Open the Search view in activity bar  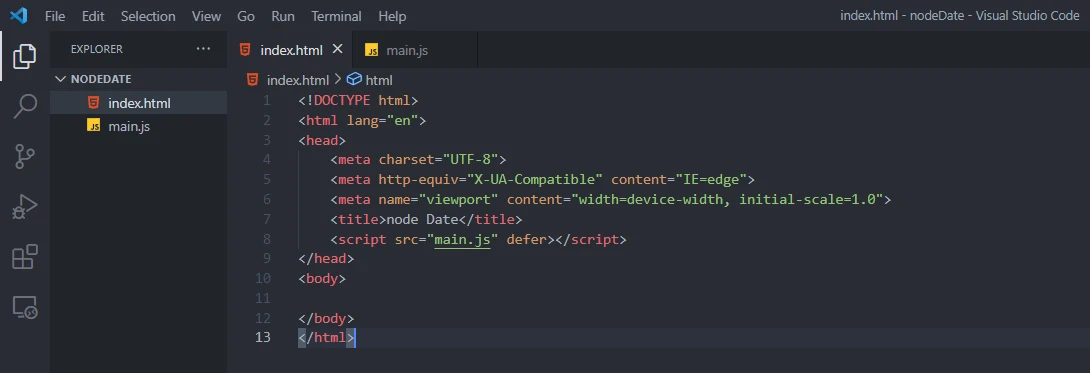point(25,107)
